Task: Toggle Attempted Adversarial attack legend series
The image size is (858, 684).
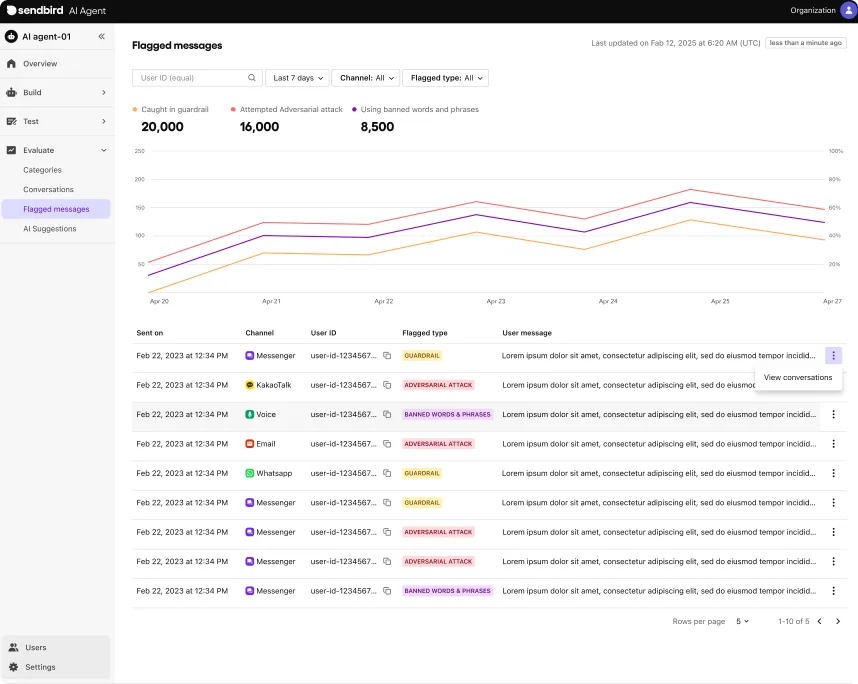Action: pyautogui.click(x=290, y=109)
